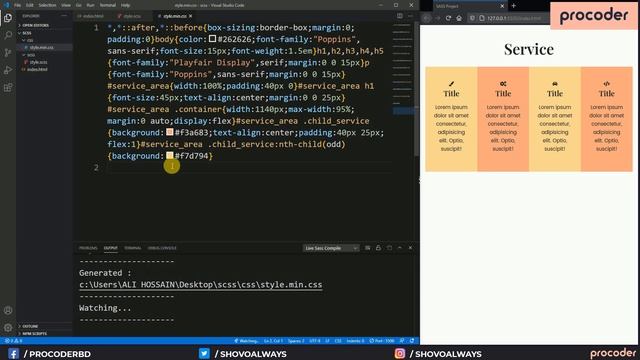Click the #262626 color swatch

pos(212,39)
